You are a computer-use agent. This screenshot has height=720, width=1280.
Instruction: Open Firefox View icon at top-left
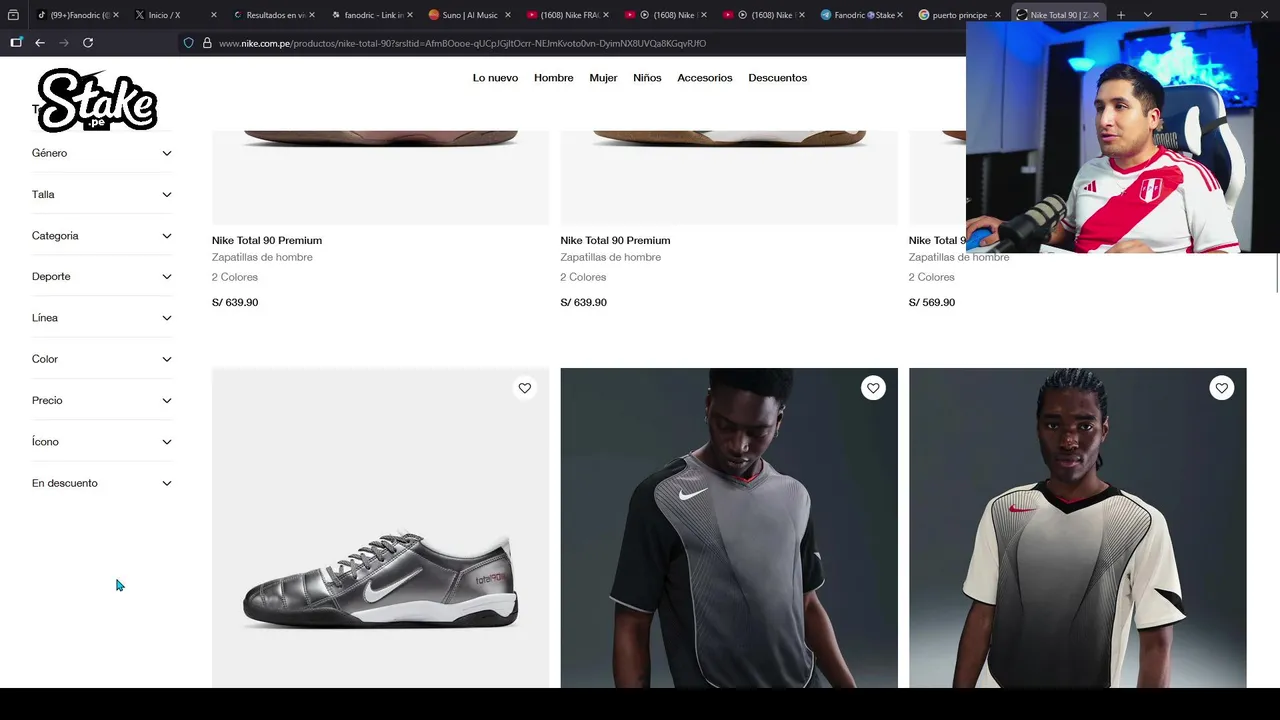click(13, 15)
